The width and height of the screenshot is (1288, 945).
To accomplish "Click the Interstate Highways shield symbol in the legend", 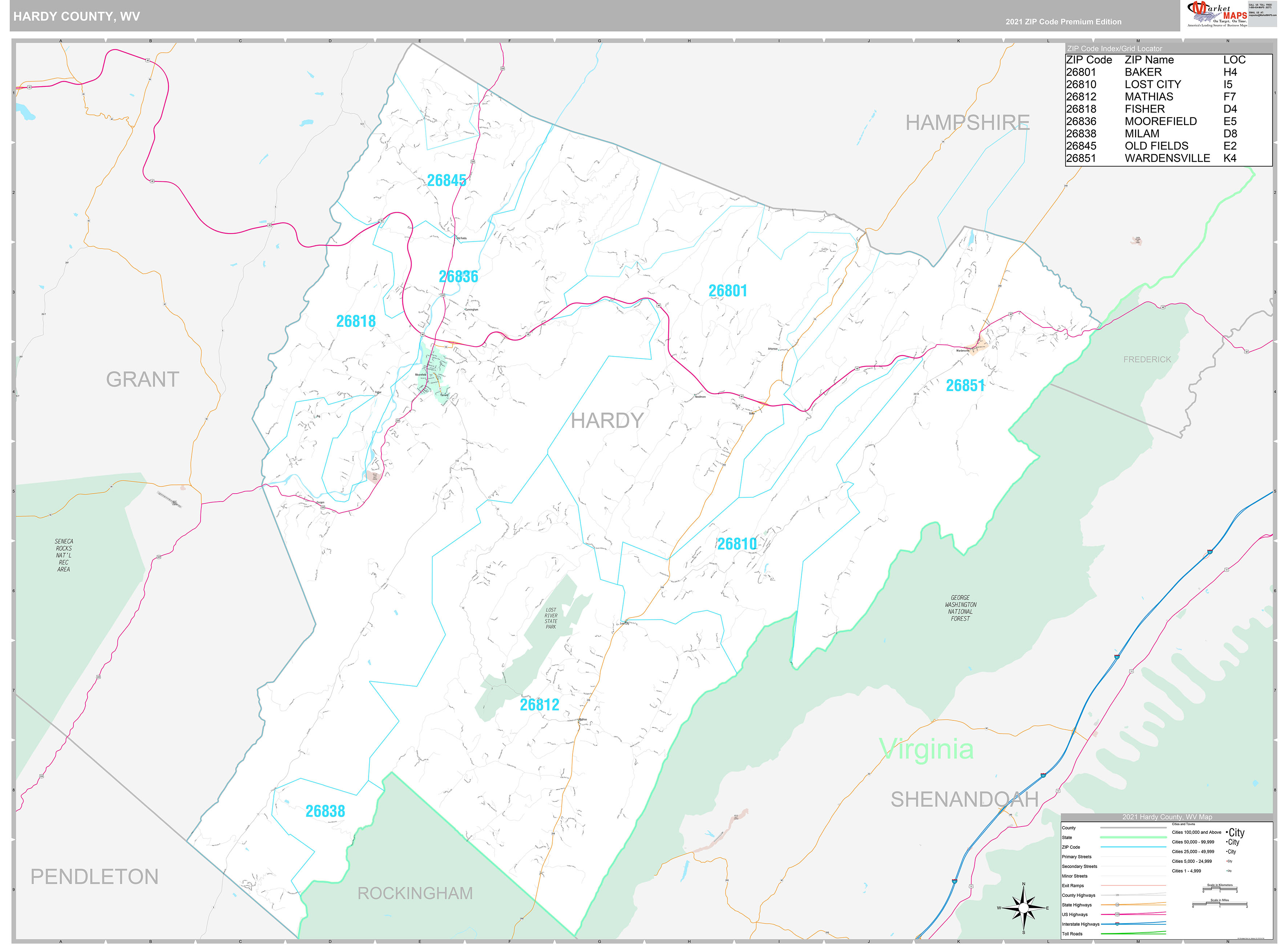I will pos(1118,924).
